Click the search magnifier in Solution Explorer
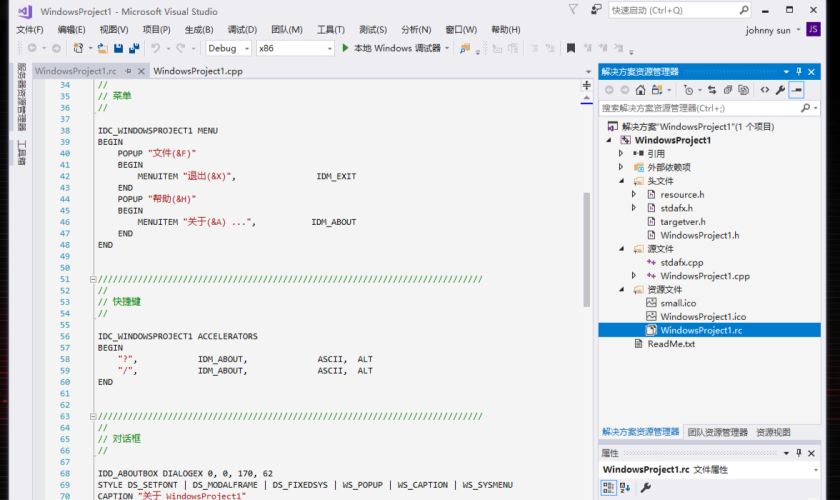Viewport: 840px width, 500px height. pos(805,108)
